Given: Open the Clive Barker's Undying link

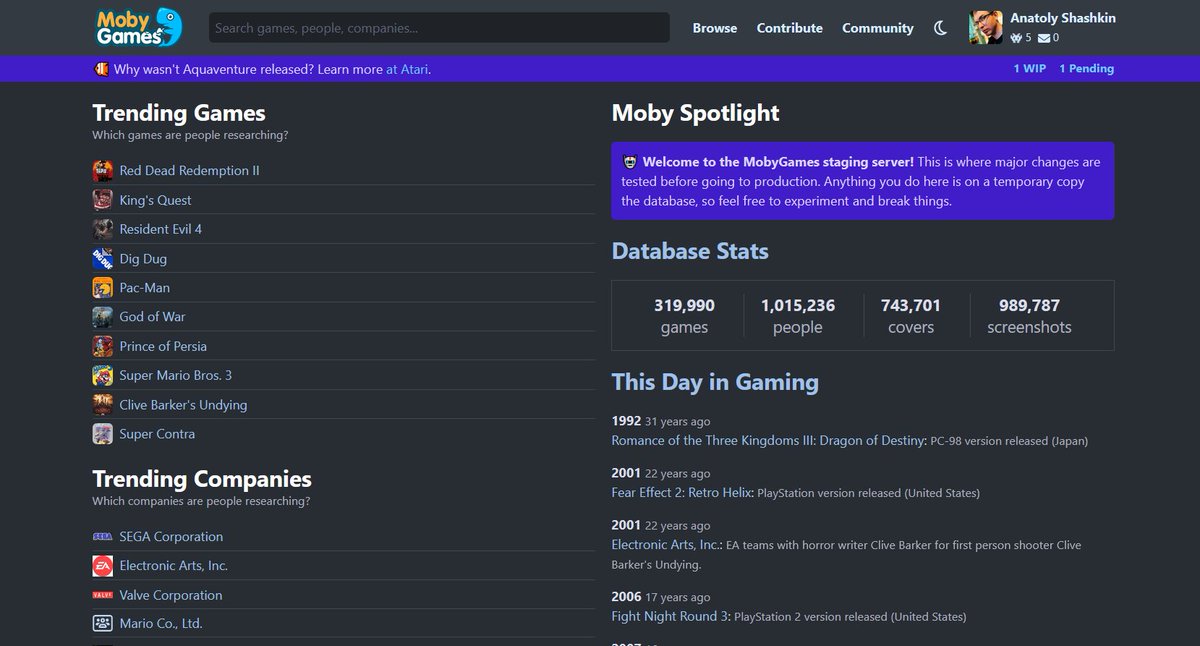Looking at the screenshot, I should click(183, 405).
